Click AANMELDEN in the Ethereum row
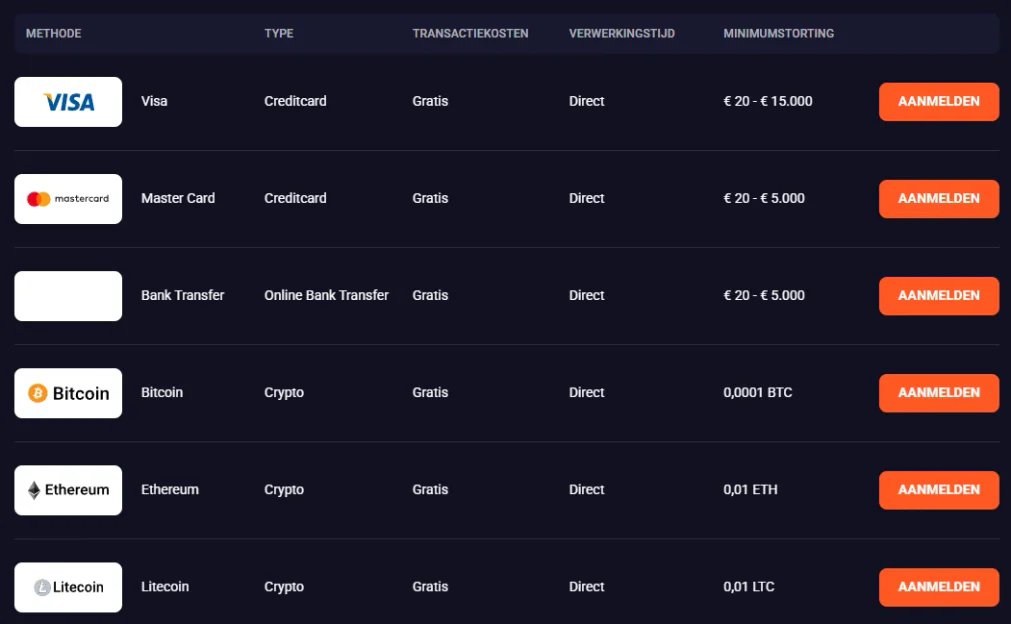 (939, 490)
